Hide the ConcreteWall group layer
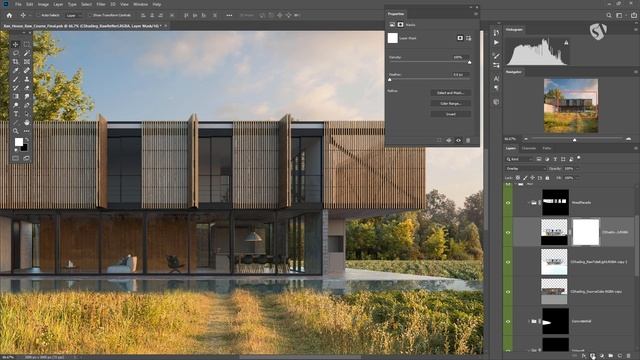640x360 pixels. (x=508, y=322)
